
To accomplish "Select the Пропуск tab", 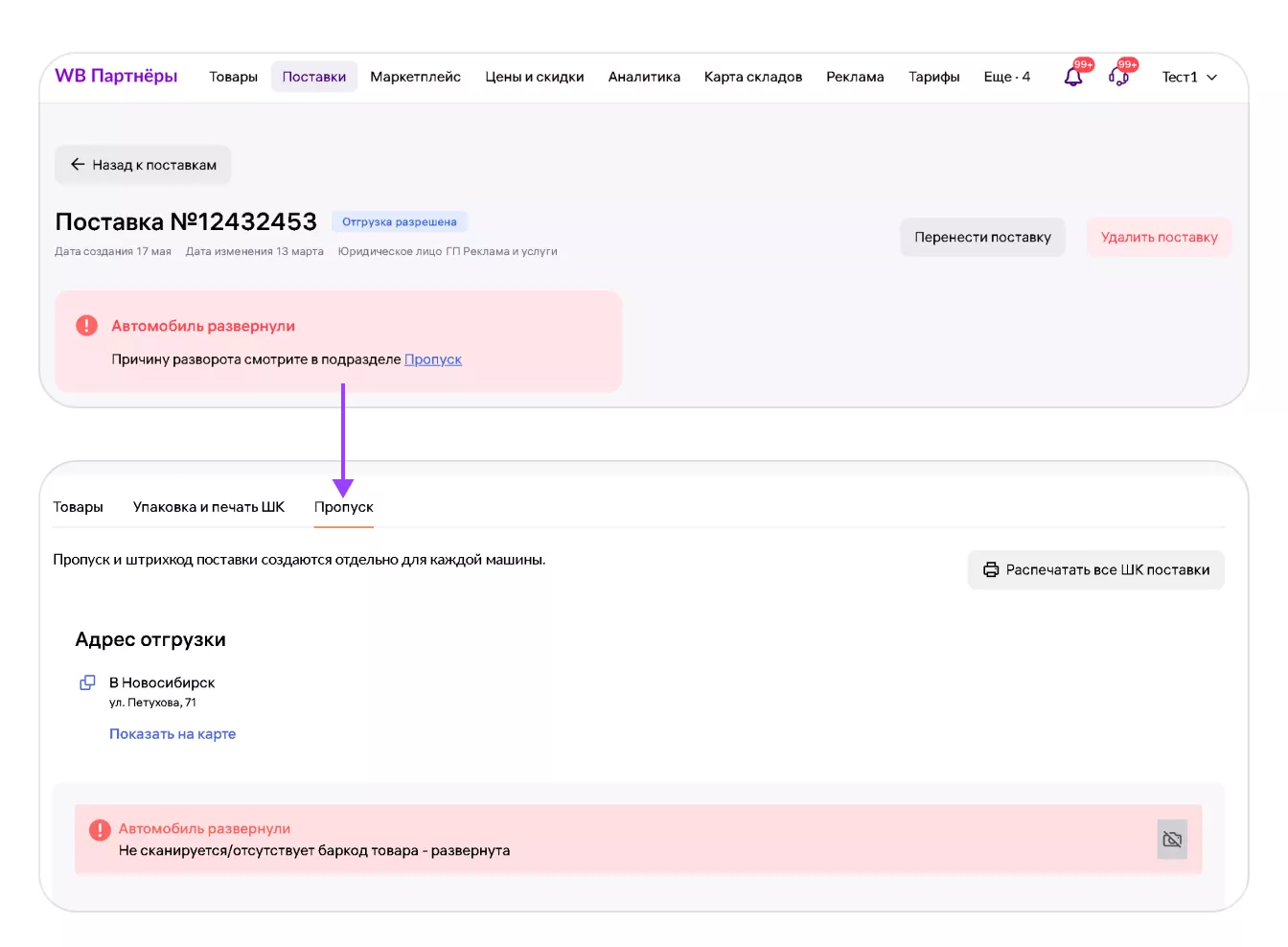I will coord(343,507).
